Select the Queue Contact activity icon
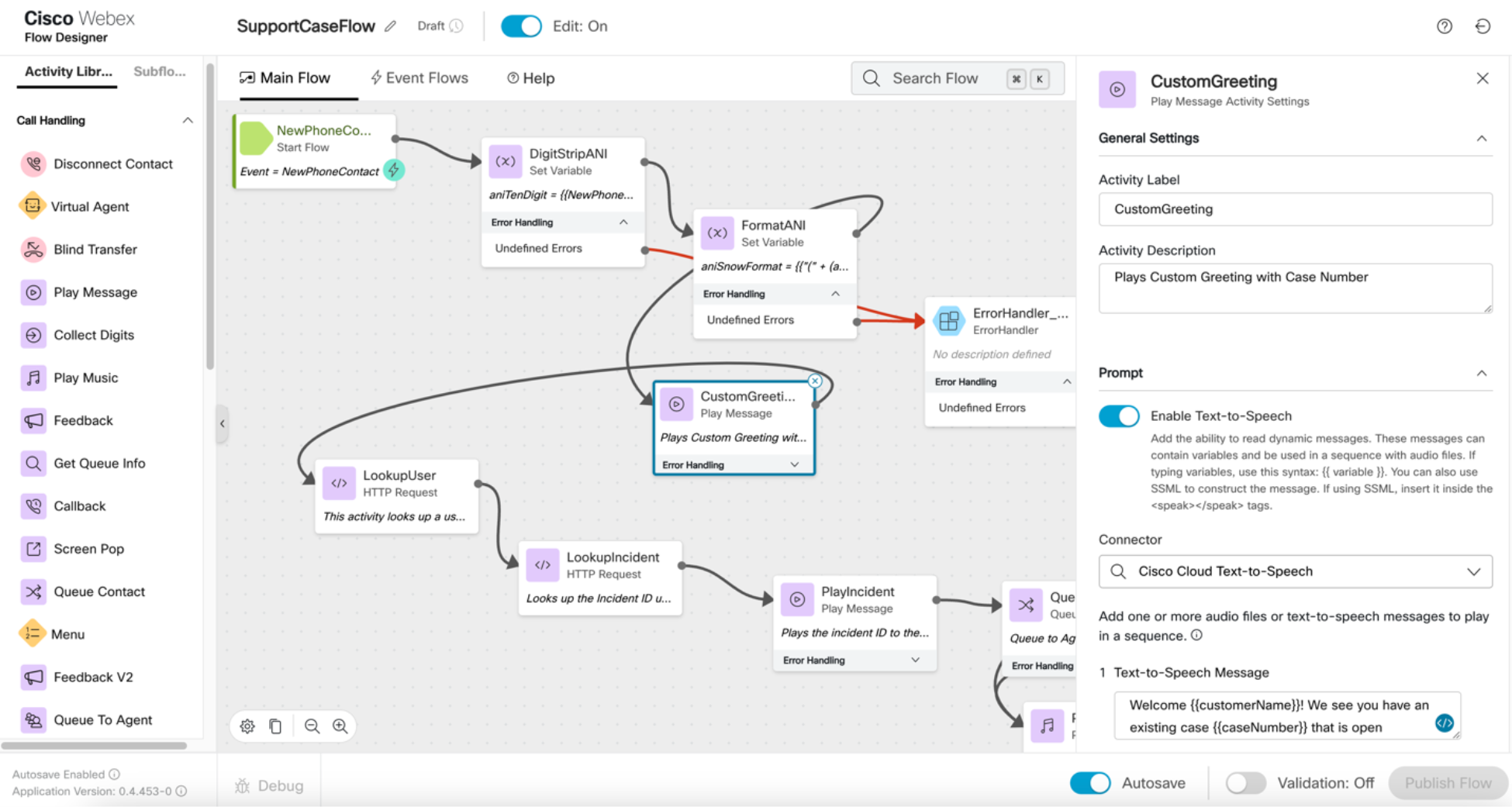 tap(33, 591)
